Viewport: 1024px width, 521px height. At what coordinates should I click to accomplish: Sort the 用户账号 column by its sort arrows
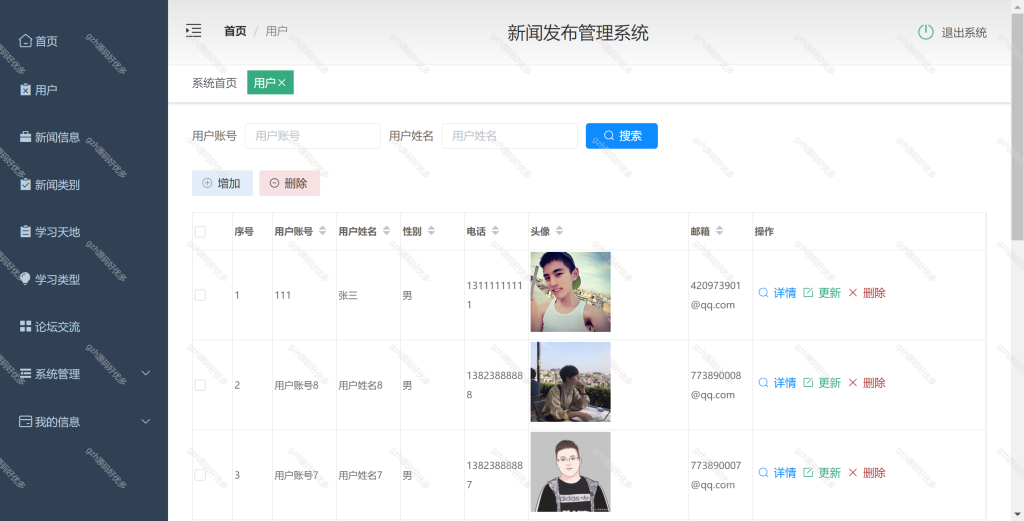pos(323,230)
